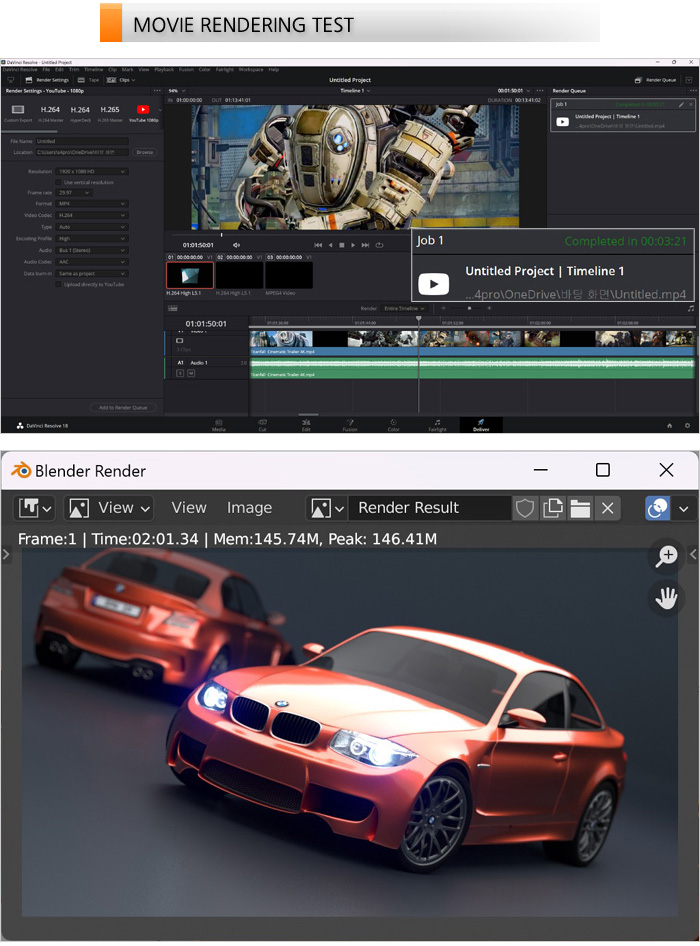Click Blender new image copy icon
Screen dimensions: 700x946
pos(553,508)
